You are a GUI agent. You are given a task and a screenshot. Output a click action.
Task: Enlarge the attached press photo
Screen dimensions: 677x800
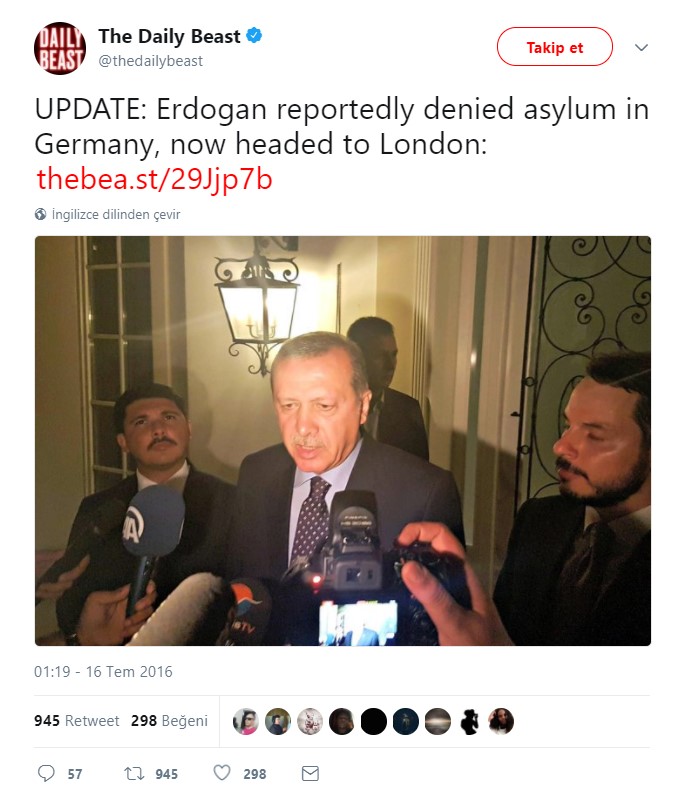tap(343, 441)
